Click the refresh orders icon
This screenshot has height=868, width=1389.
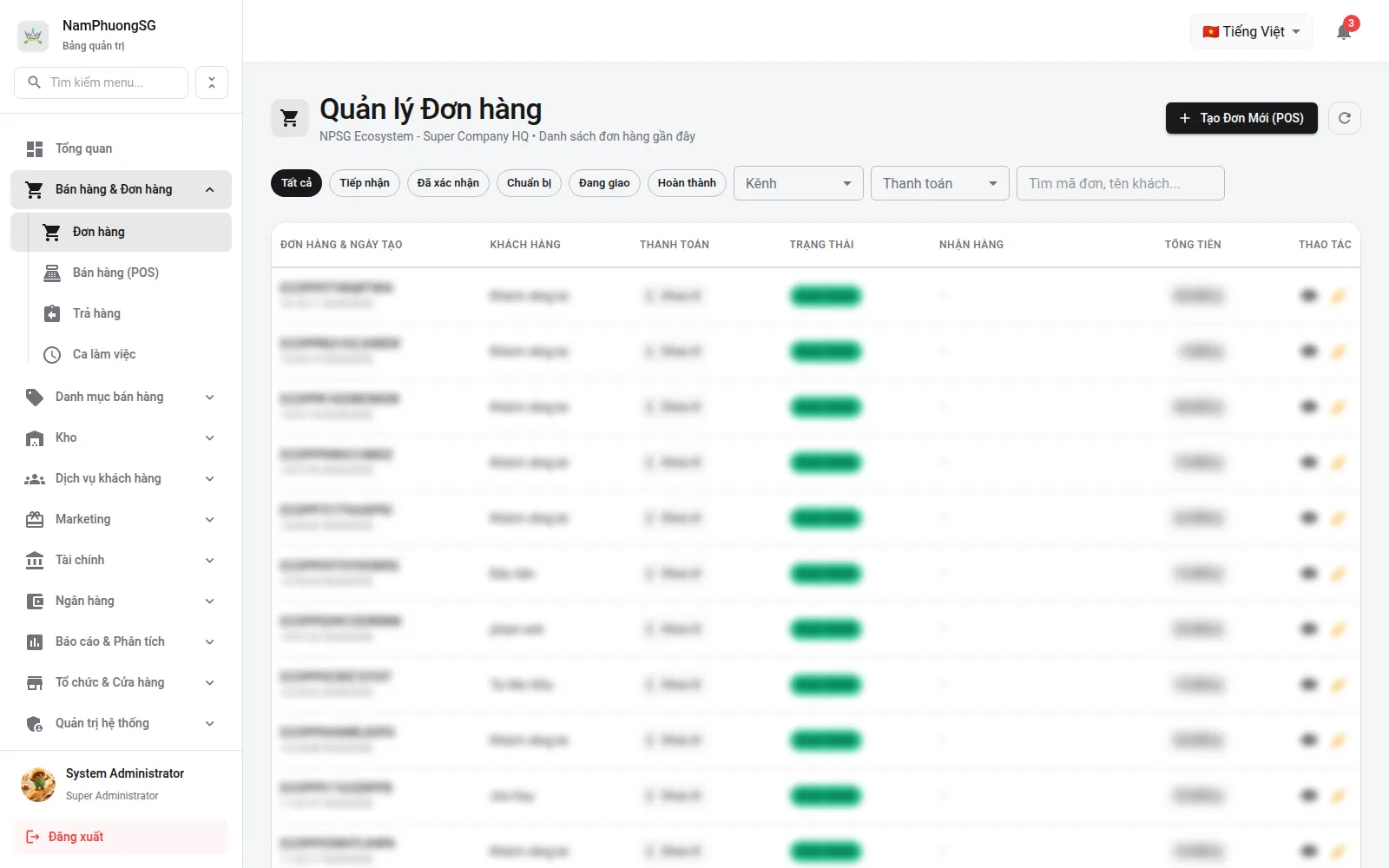coord(1345,118)
